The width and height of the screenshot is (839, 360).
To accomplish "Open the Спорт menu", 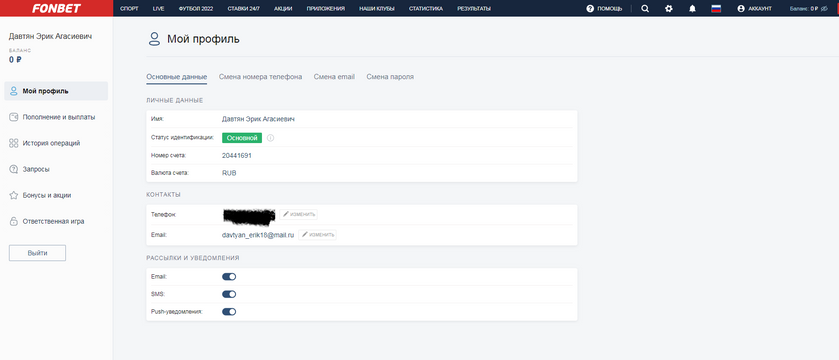I will 130,9.
